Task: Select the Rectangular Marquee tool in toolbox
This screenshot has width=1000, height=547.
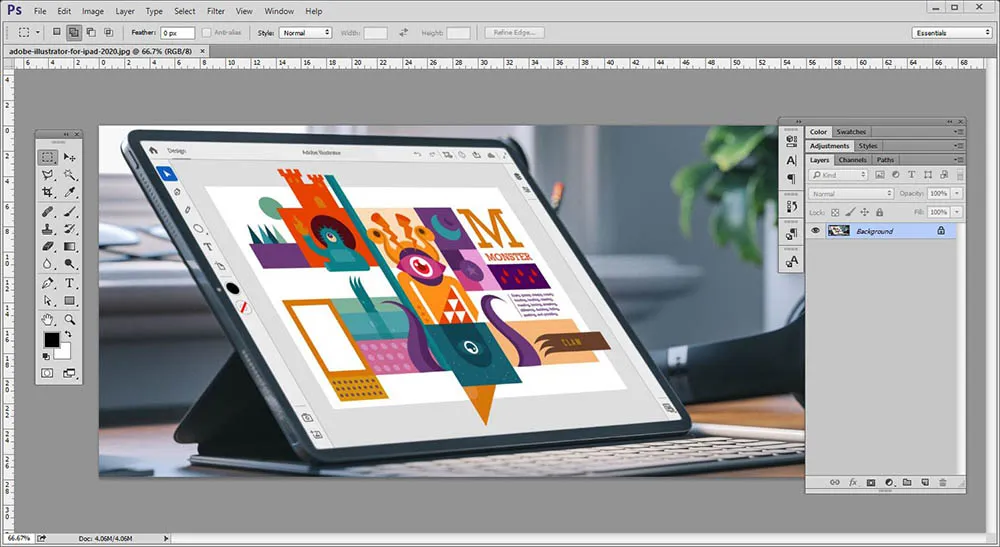Action: (x=47, y=157)
